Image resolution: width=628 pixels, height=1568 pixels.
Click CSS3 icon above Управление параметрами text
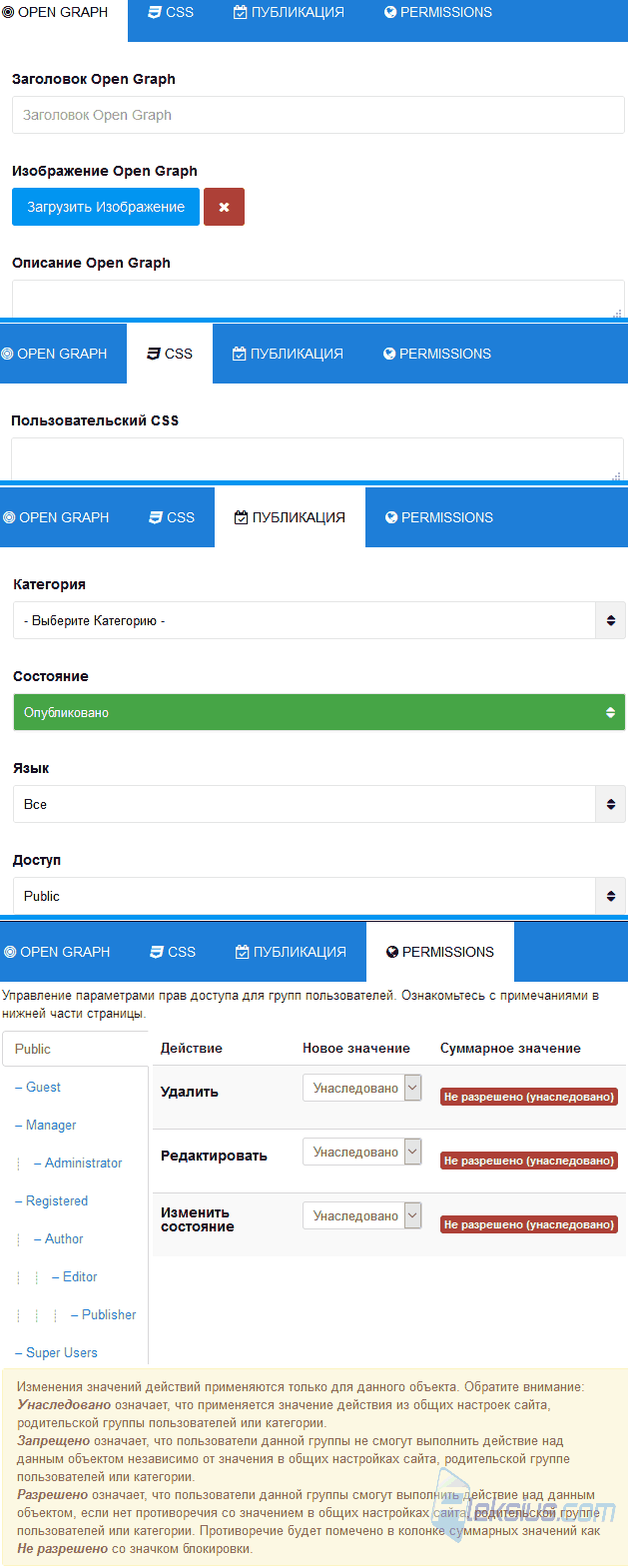pos(157,952)
